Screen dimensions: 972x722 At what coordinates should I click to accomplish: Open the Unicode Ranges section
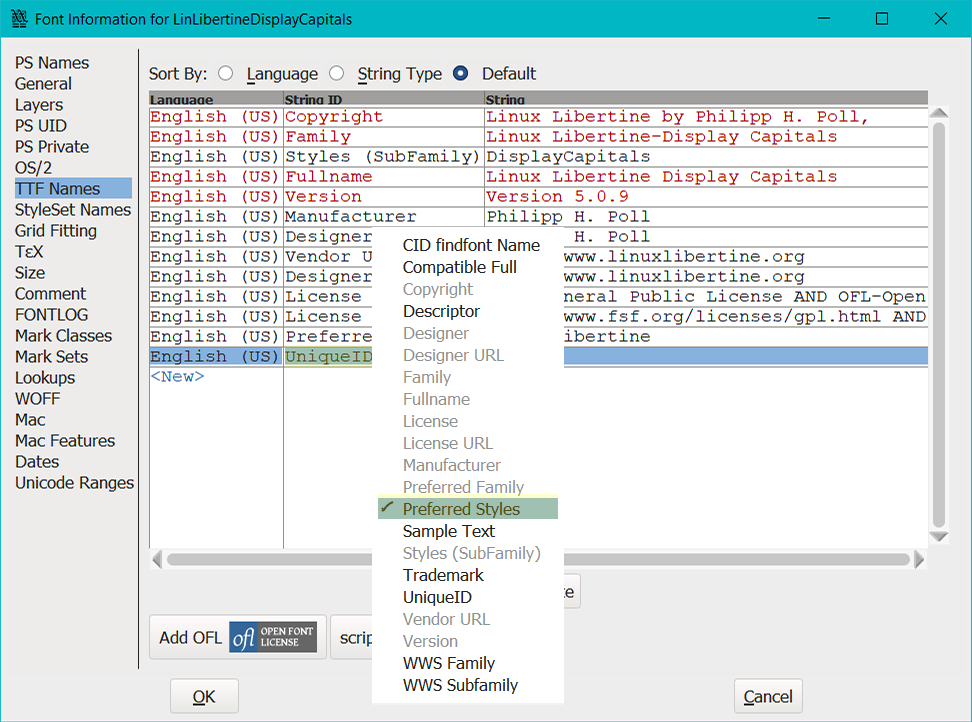click(74, 483)
